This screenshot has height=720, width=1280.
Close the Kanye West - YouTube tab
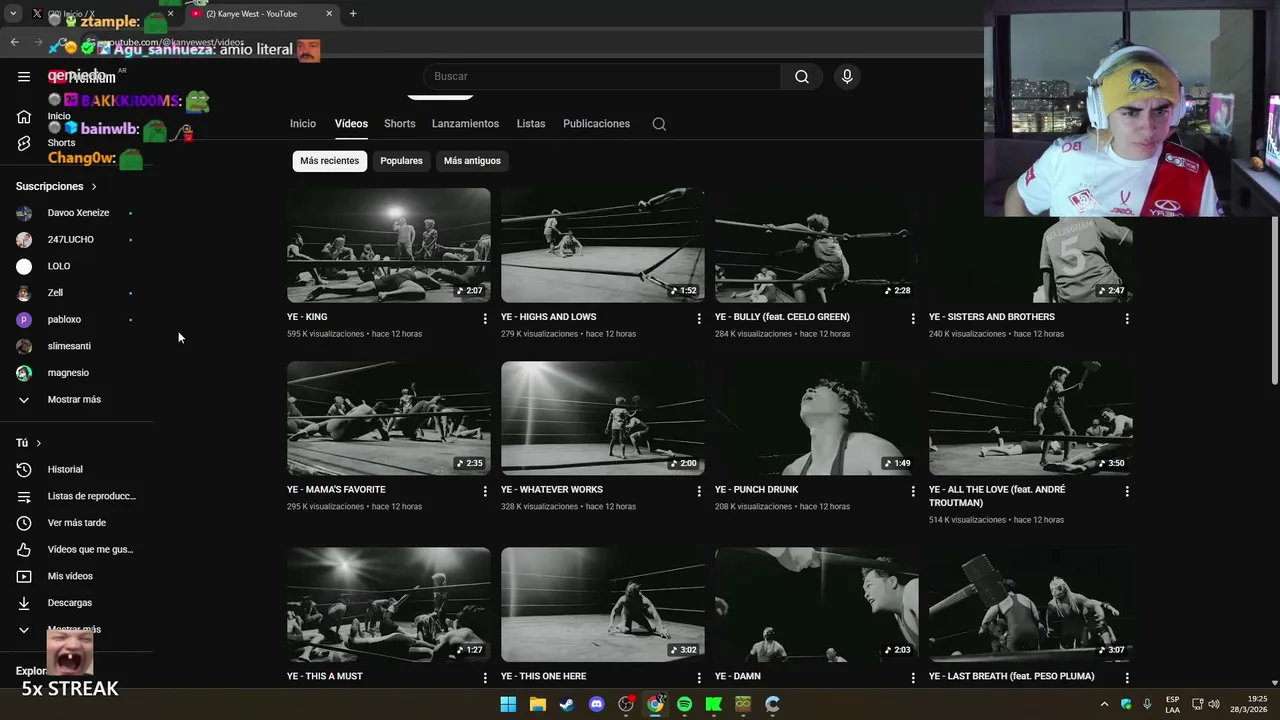pos(330,14)
